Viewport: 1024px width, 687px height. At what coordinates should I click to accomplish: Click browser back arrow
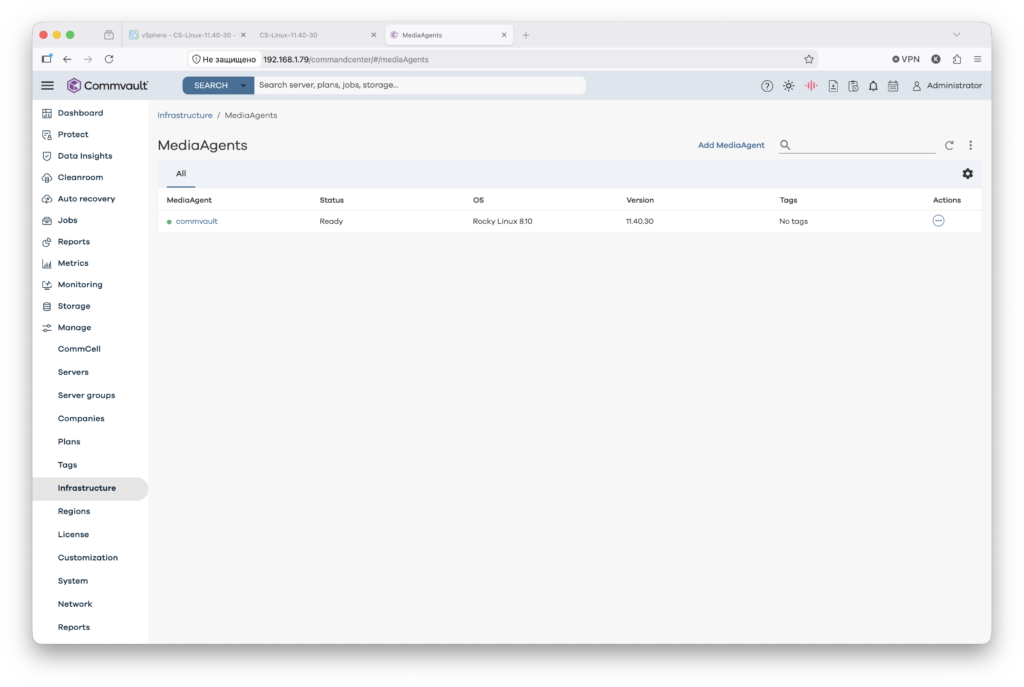67,59
